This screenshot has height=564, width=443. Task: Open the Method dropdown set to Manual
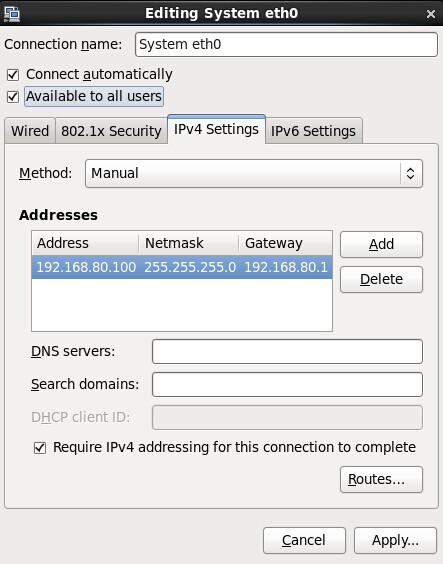coord(254,174)
